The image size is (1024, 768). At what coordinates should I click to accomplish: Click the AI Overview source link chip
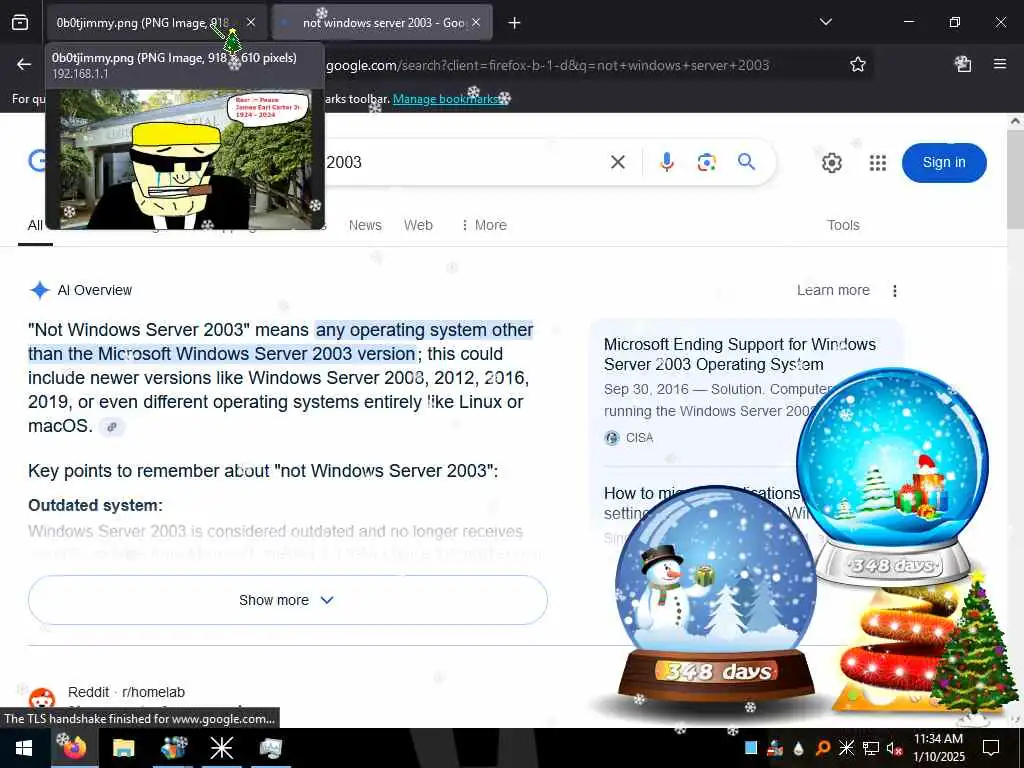112,427
